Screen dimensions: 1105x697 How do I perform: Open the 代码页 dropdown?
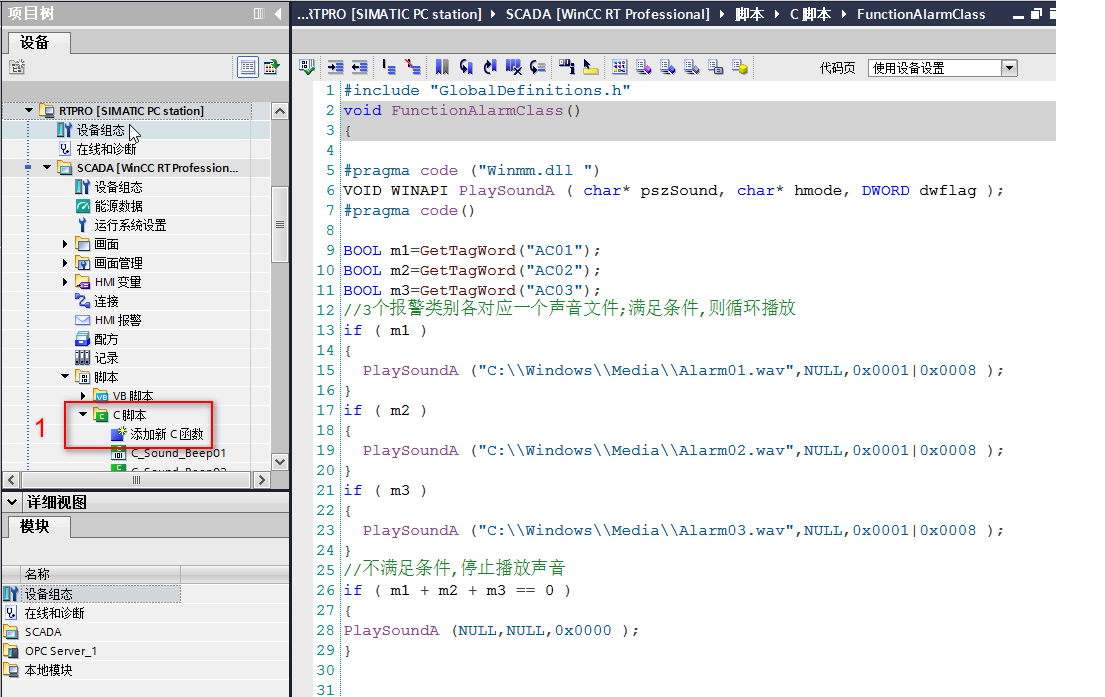pyautogui.click(x=1010, y=68)
